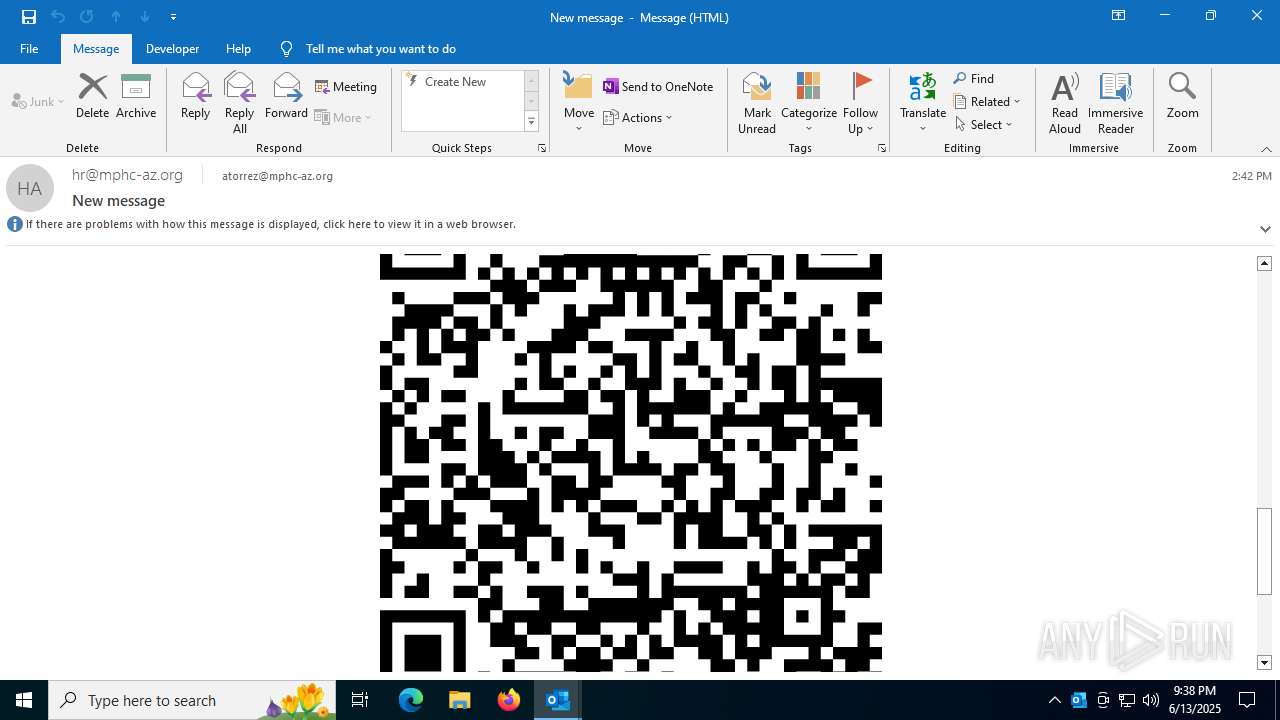Screen dimensions: 1280x720
Task: Click scroll down arrow of message pane
Action: point(1265,662)
